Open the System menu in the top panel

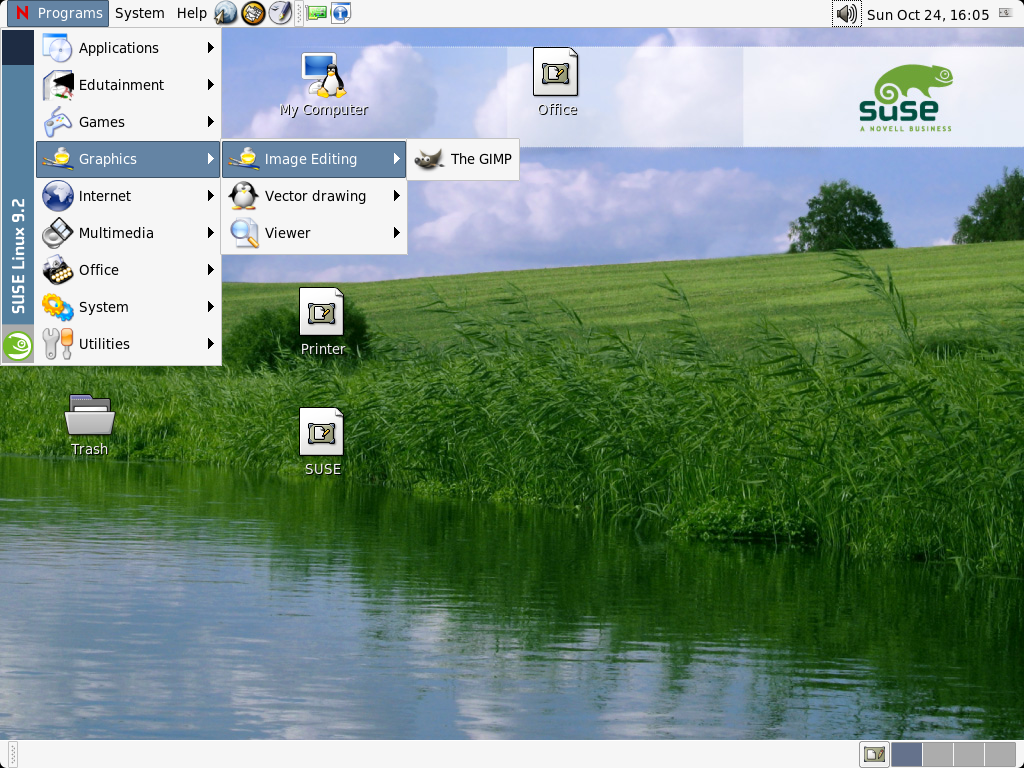(139, 13)
